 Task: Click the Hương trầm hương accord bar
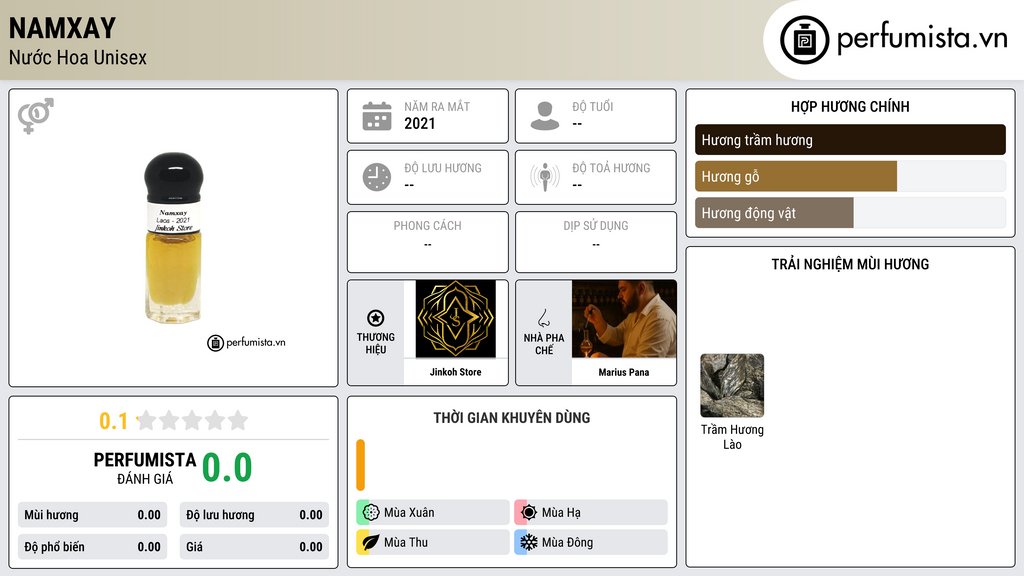tap(850, 140)
